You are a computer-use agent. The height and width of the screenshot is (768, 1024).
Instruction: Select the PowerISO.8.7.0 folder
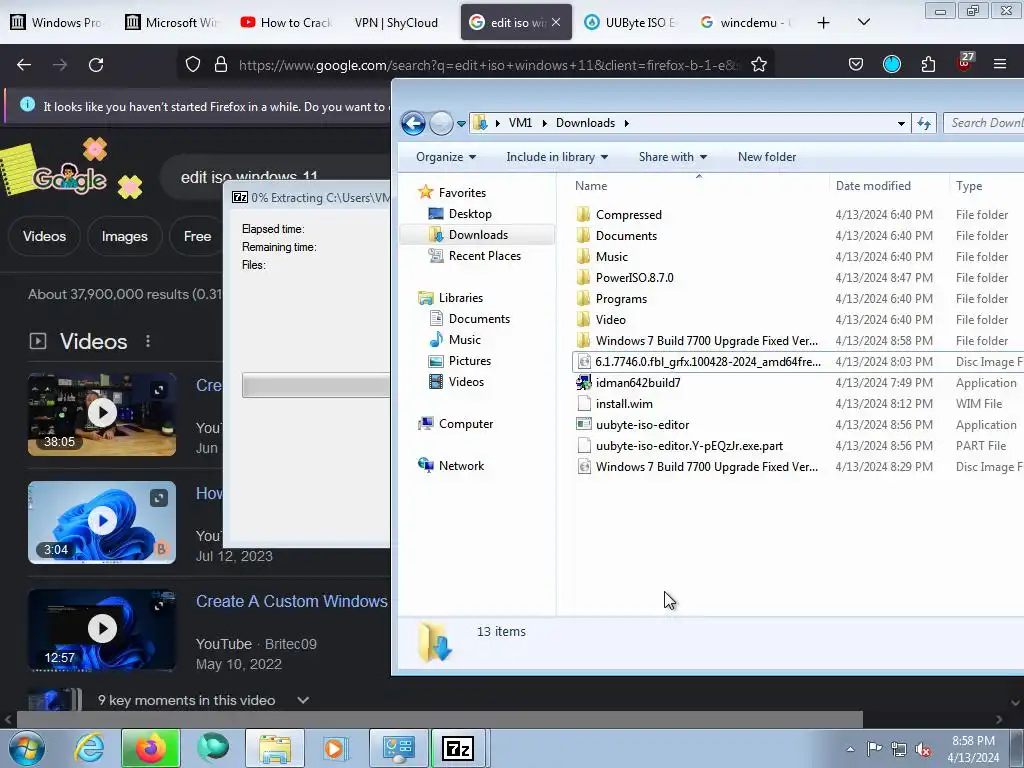634,278
